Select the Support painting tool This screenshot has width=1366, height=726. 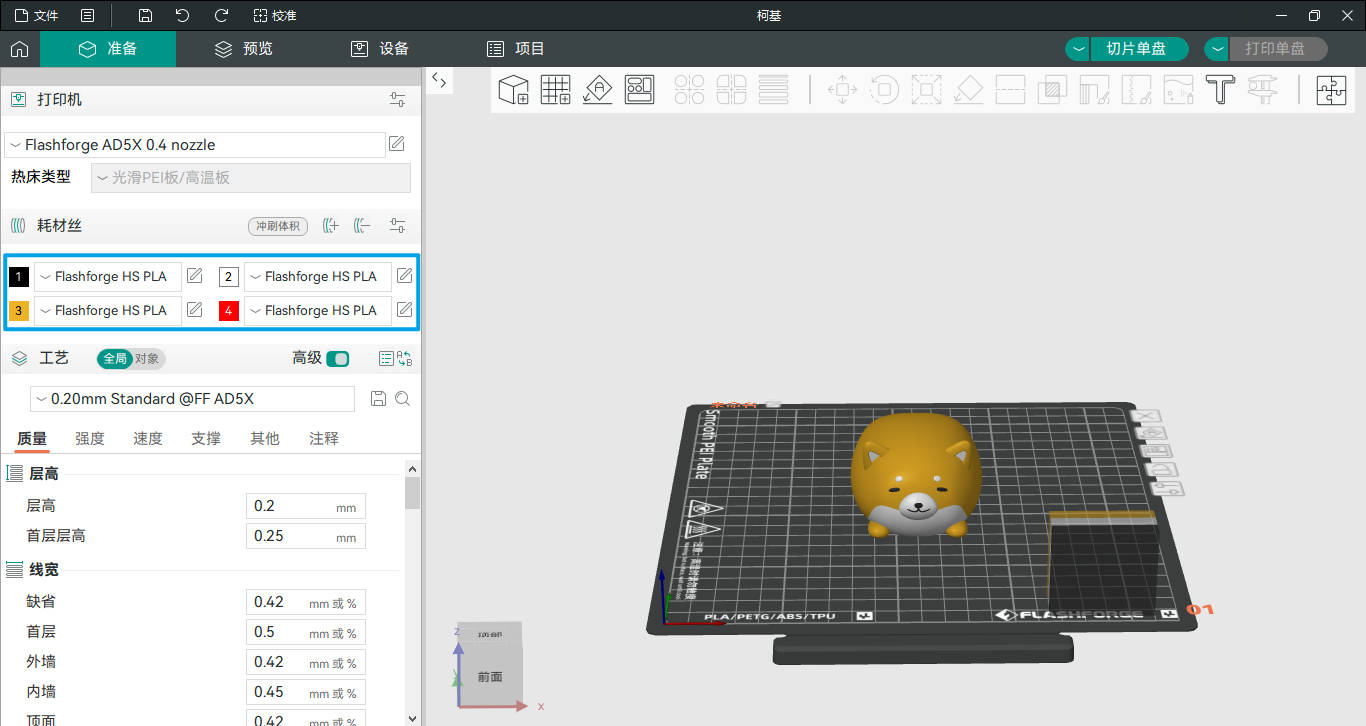[1094, 90]
